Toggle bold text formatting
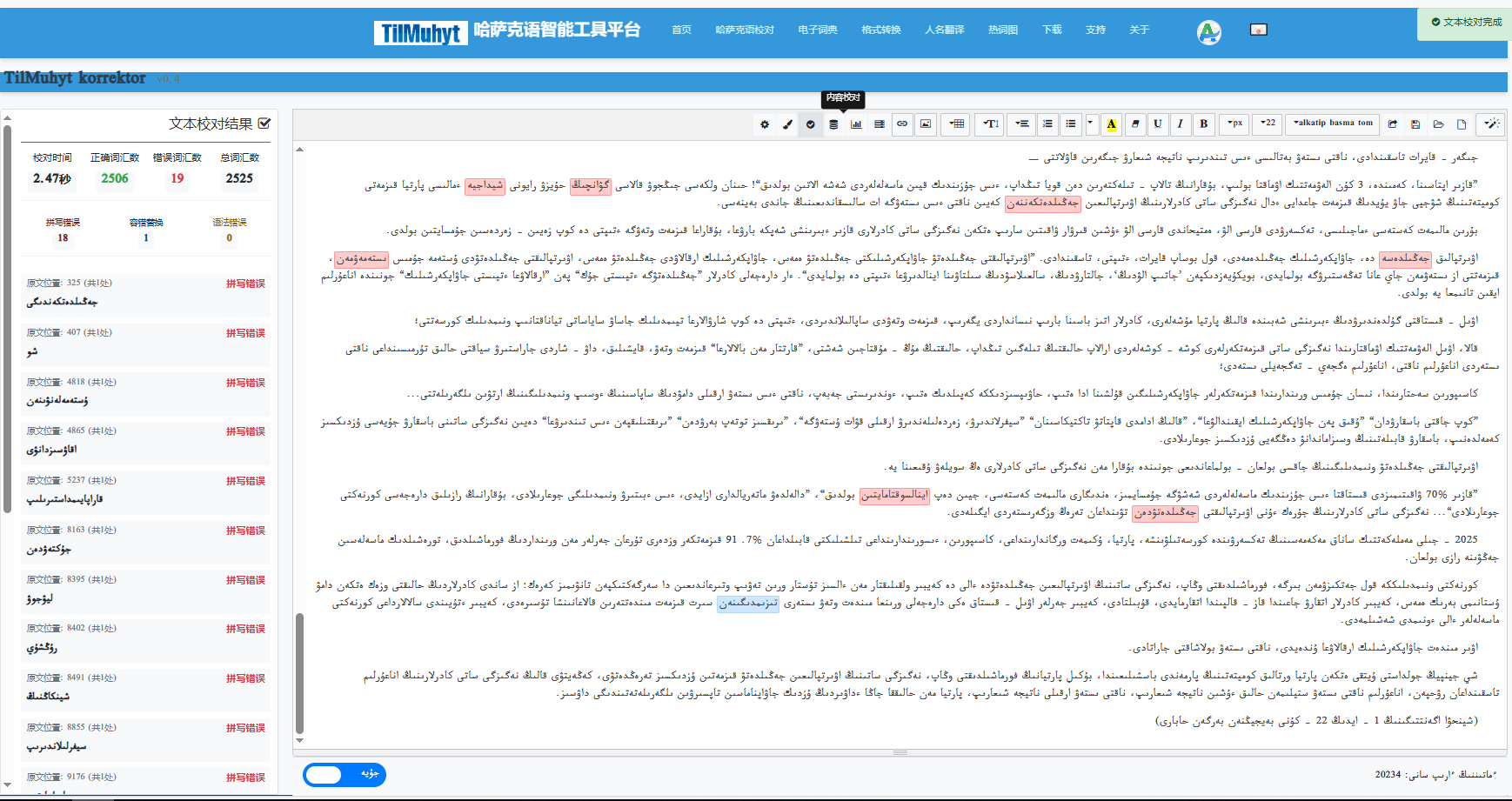Viewport: 1512px width, 801px height. (x=1203, y=124)
